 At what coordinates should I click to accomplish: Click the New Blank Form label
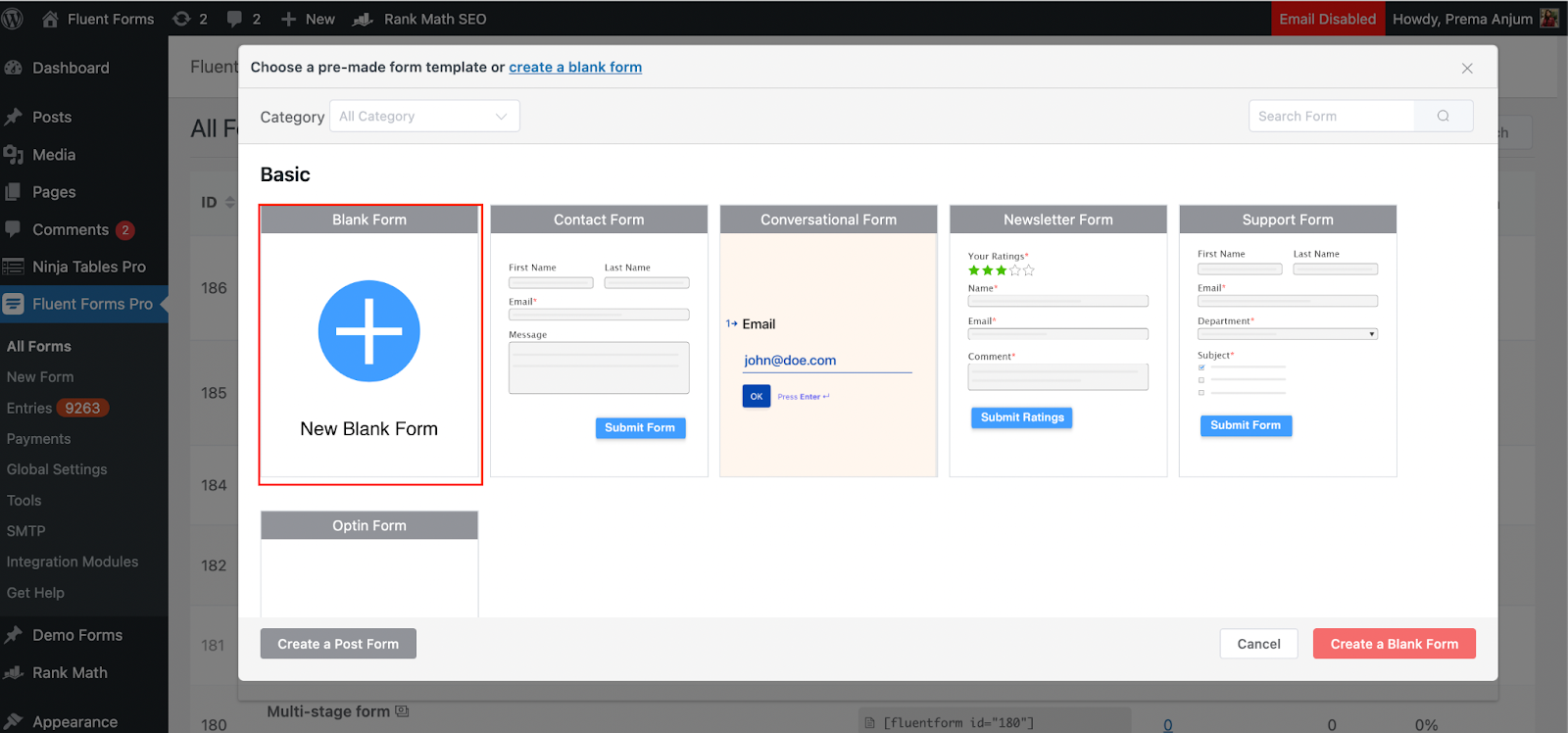pyautogui.click(x=369, y=428)
